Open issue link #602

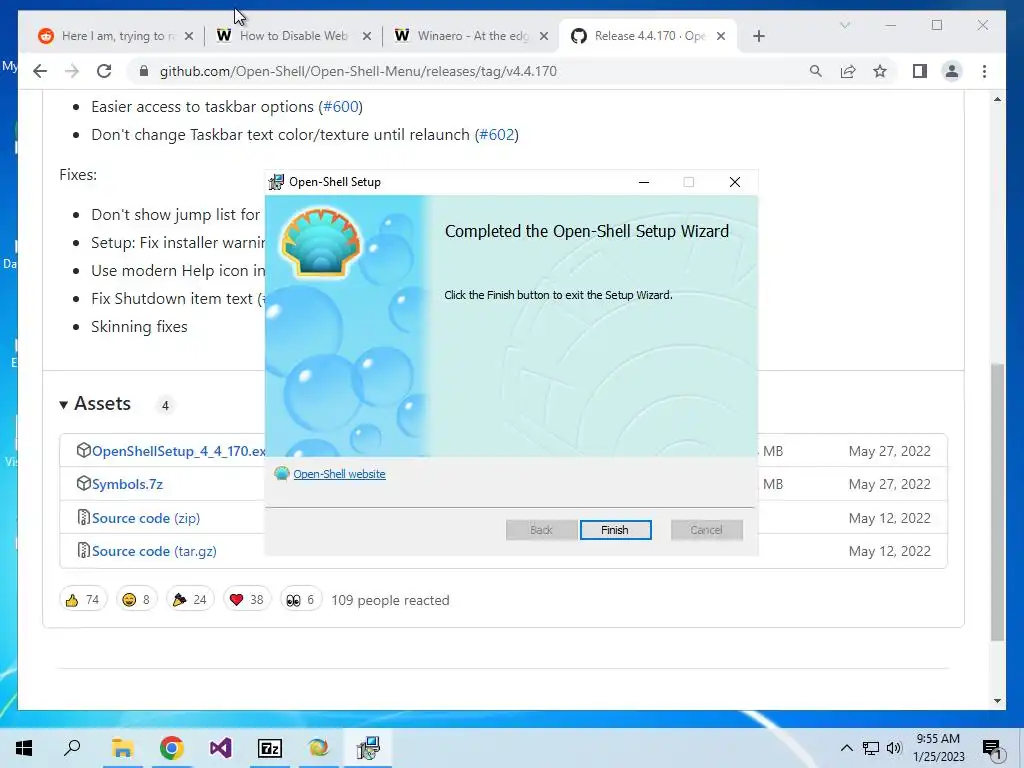pyautogui.click(x=496, y=135)
